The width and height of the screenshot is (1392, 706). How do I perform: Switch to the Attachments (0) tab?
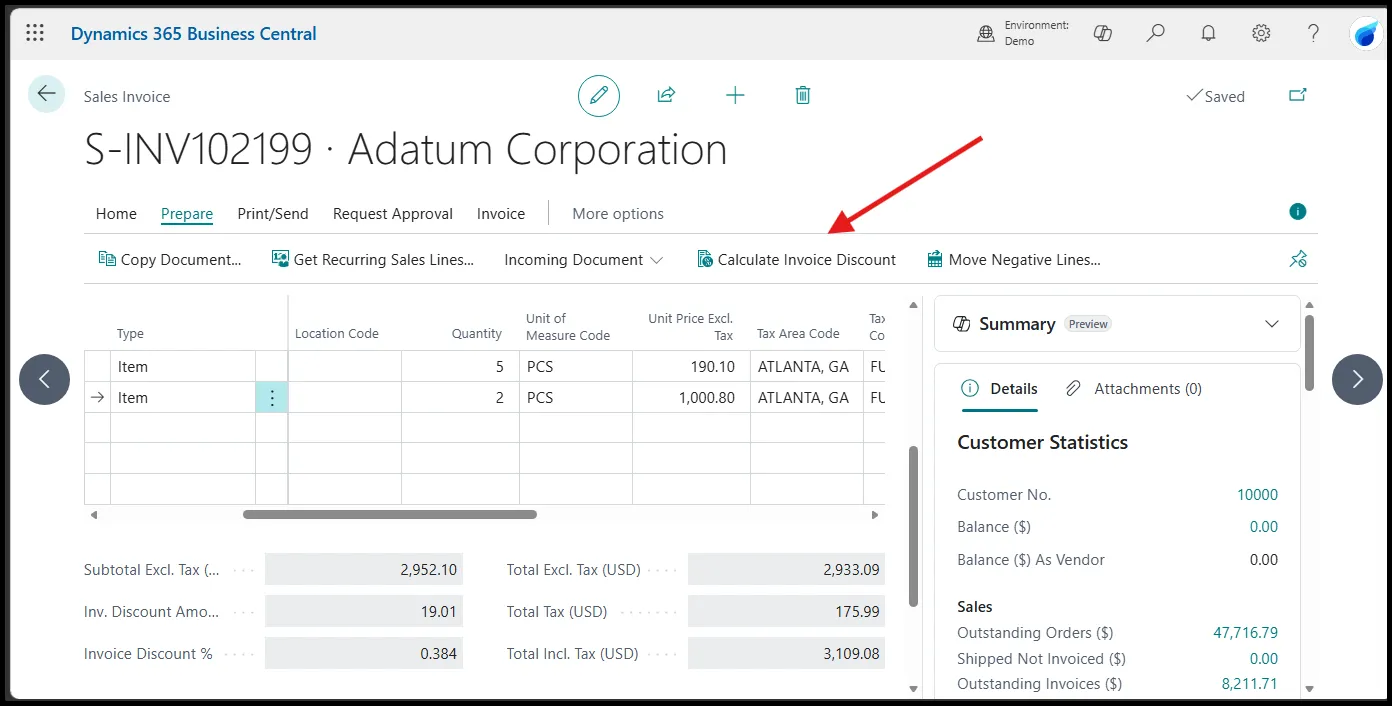pos(1134,389)
